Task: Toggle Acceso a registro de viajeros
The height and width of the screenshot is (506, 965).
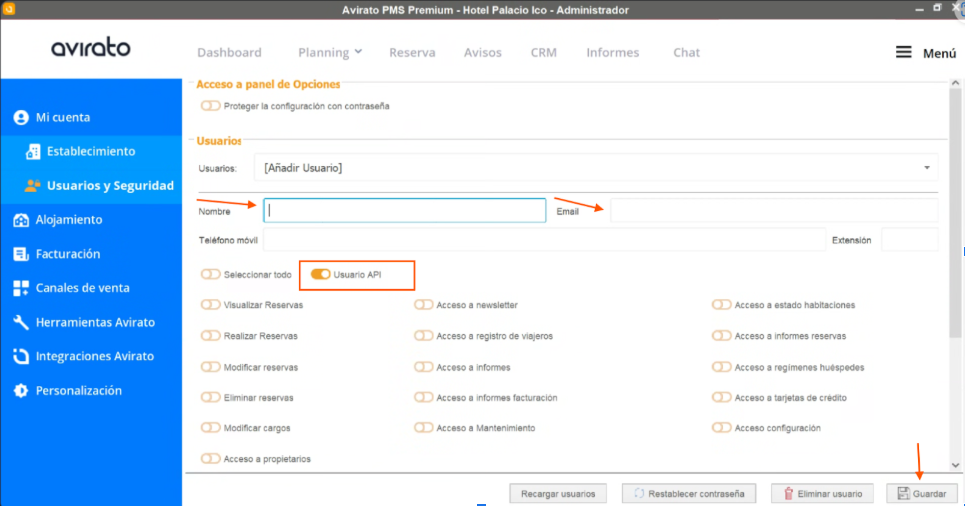Action: pos(423,336)
